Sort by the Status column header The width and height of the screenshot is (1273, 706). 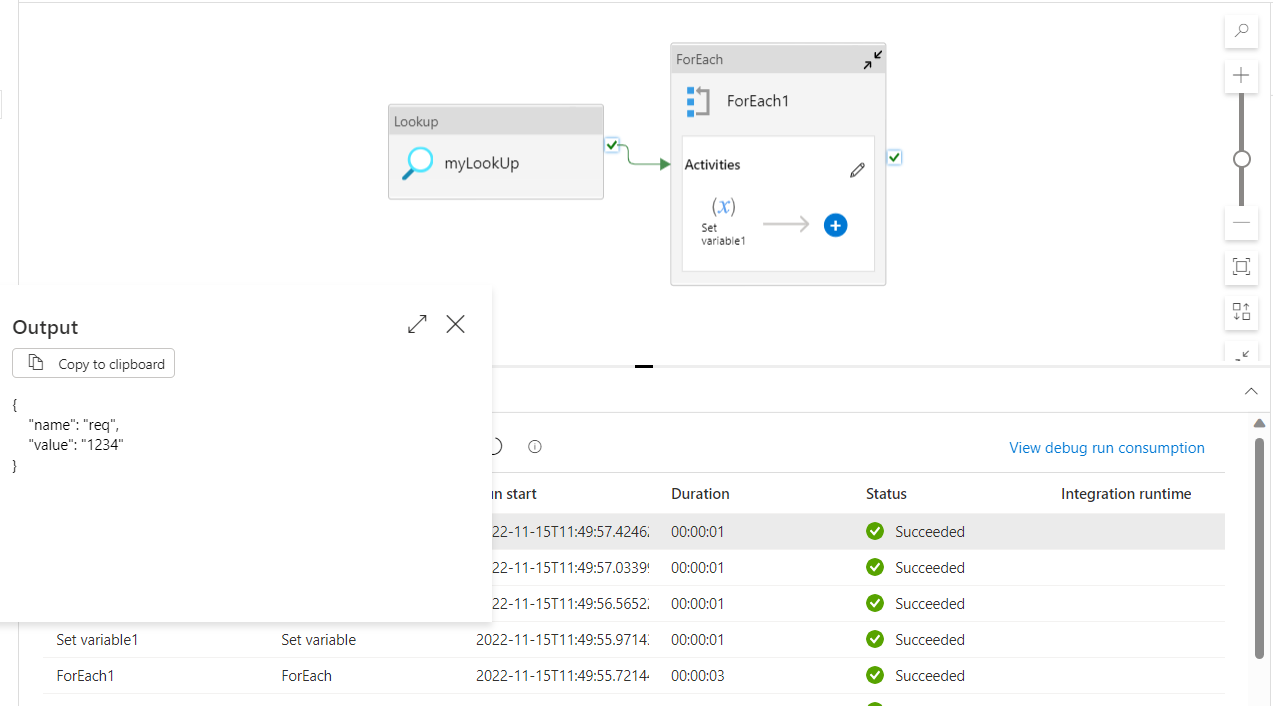[886, 494]
